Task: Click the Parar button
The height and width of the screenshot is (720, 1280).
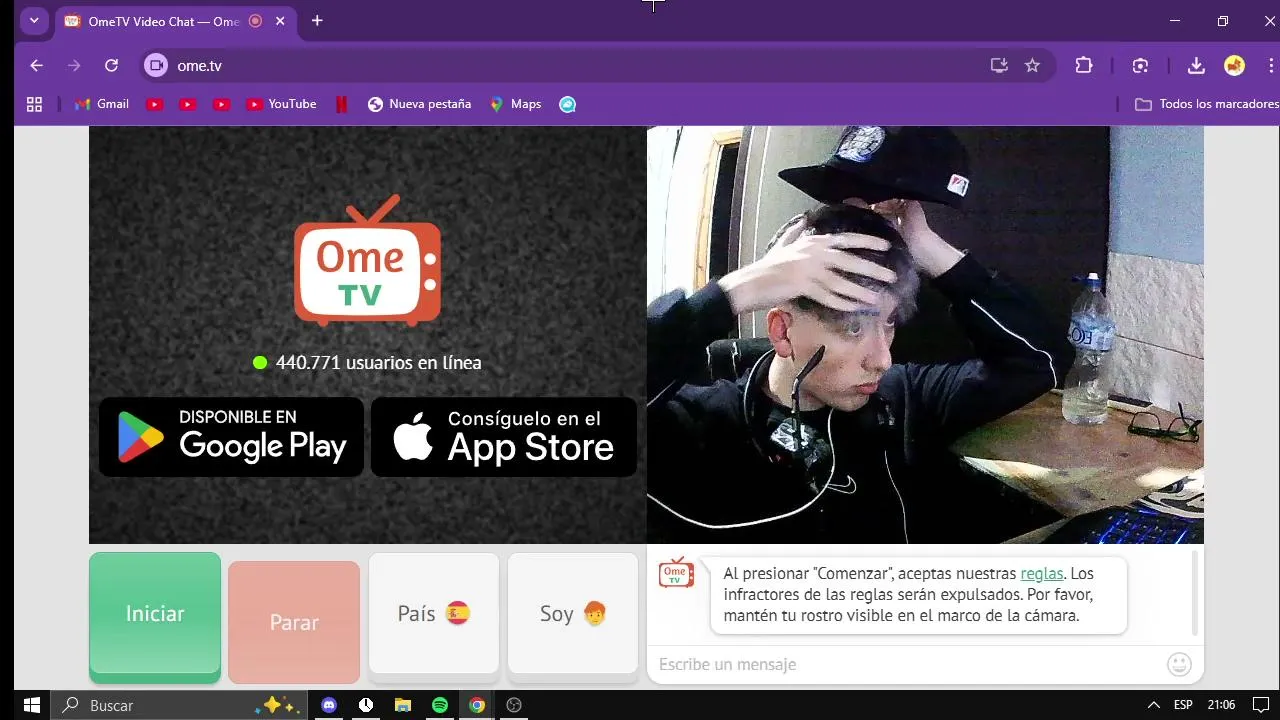Action: (x=294, y=622)
